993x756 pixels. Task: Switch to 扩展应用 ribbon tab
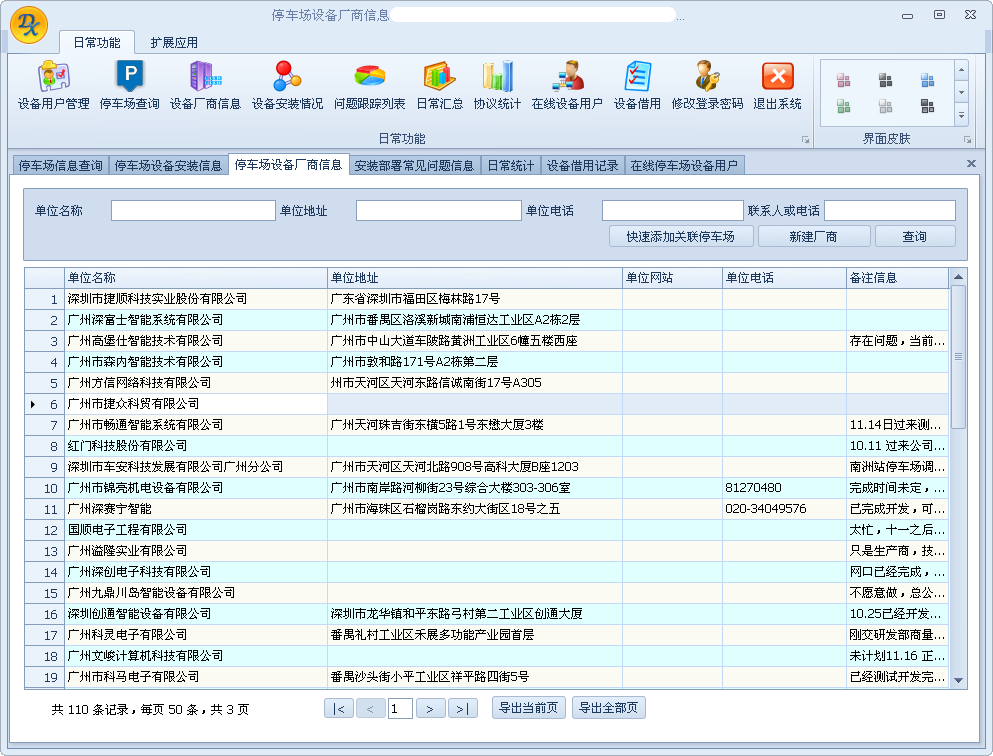coord(174,42)
